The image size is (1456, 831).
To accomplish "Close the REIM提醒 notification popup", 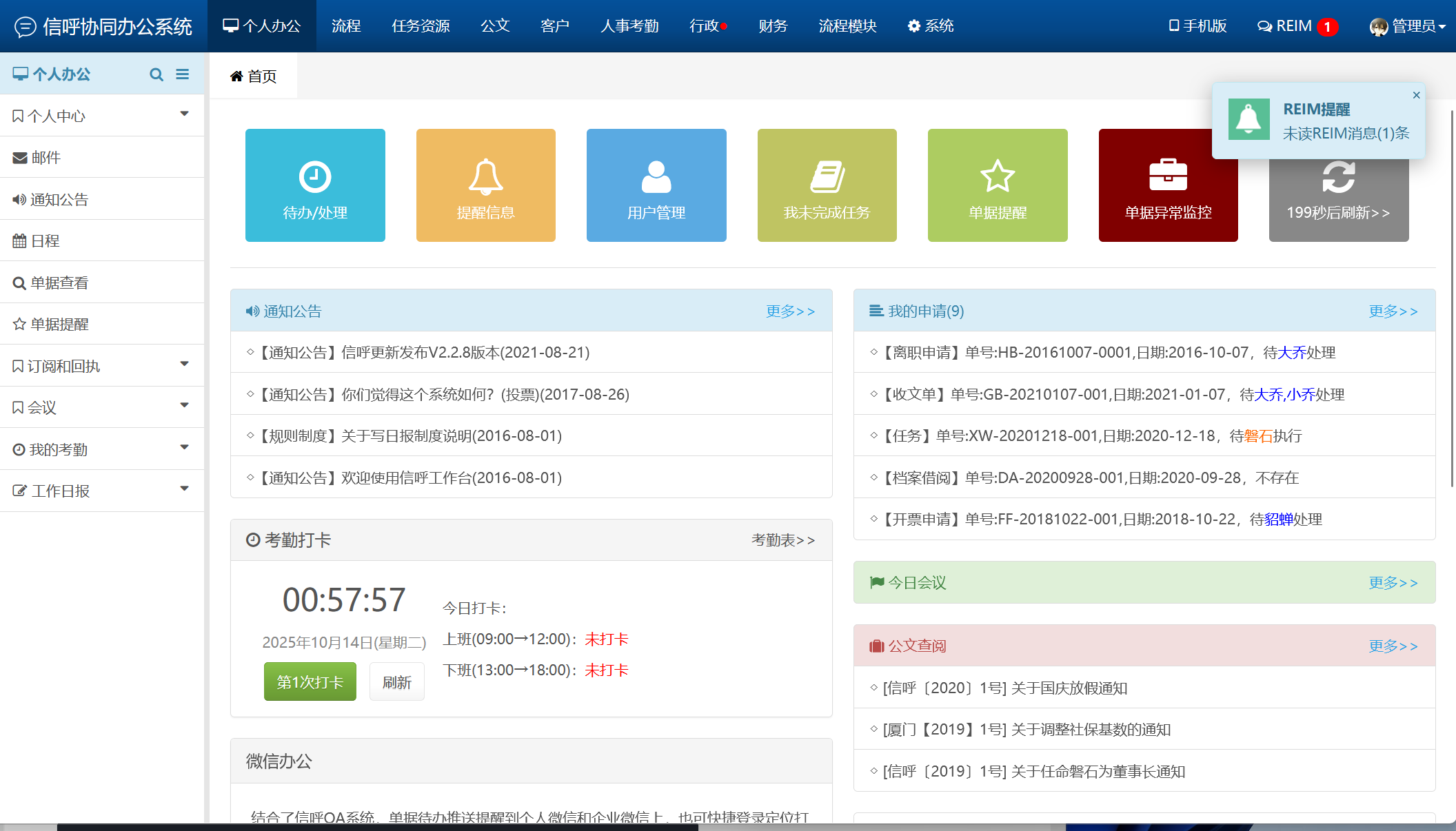I will pyautogui.click(x=1416, y=95).
